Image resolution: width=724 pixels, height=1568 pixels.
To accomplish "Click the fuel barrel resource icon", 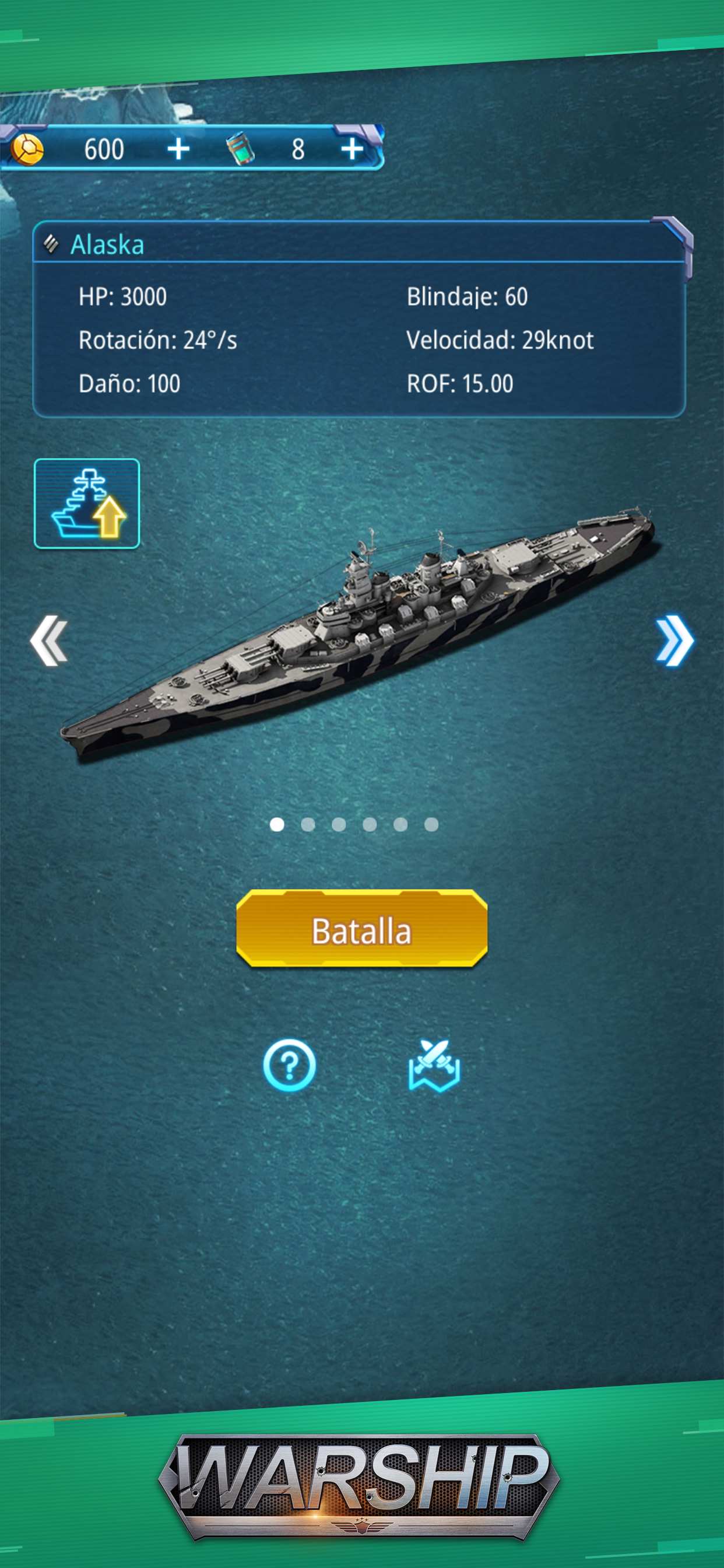I will [x=240, y=149].
